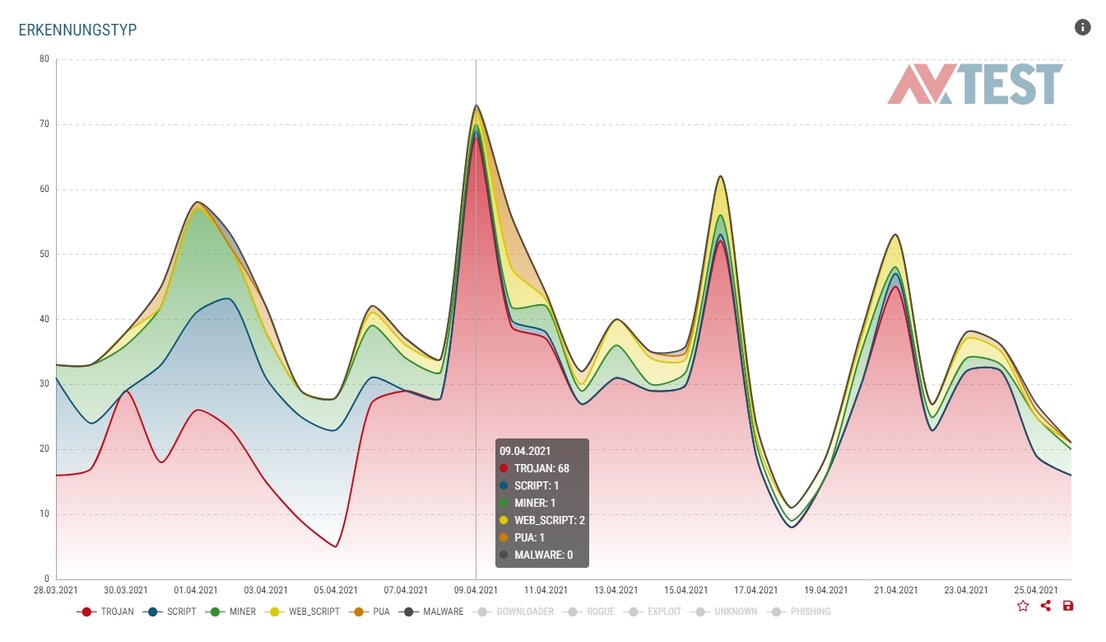This screenshot has height=642, width=1106.
Task: Select the chart peak on 09.04.2021
Action: [x=474, y=105]
